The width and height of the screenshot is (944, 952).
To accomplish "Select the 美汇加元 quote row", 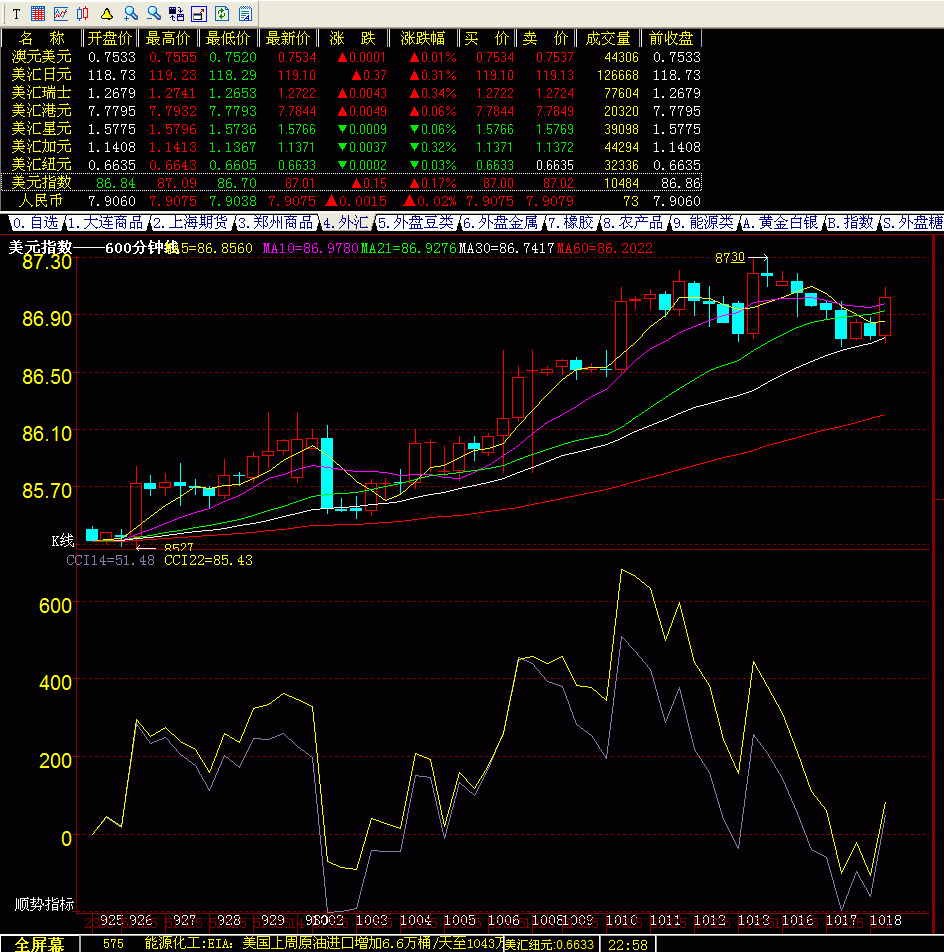I will [x=352, y=147].
